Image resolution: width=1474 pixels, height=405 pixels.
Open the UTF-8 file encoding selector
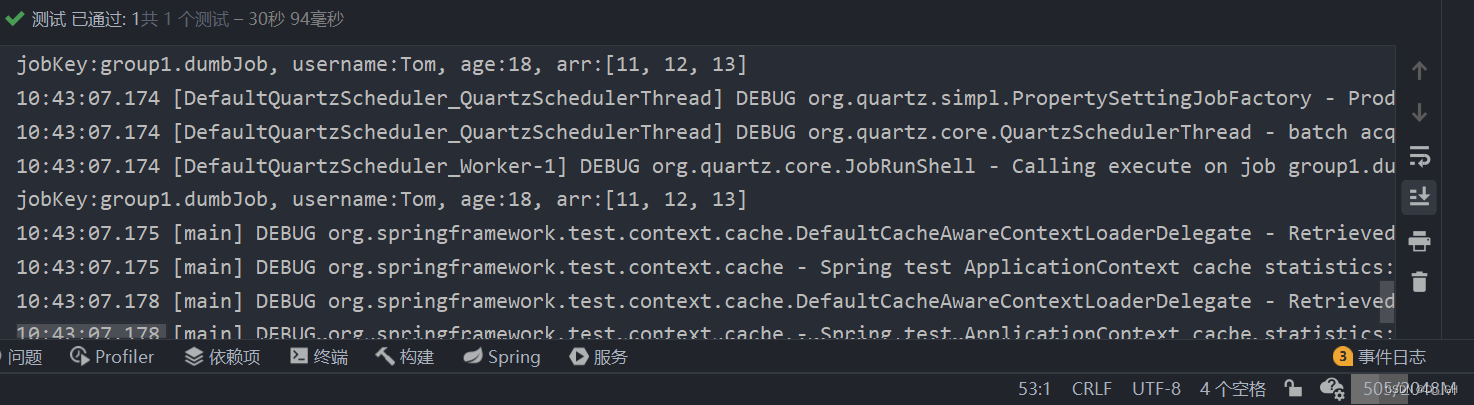click(1156, 389)
